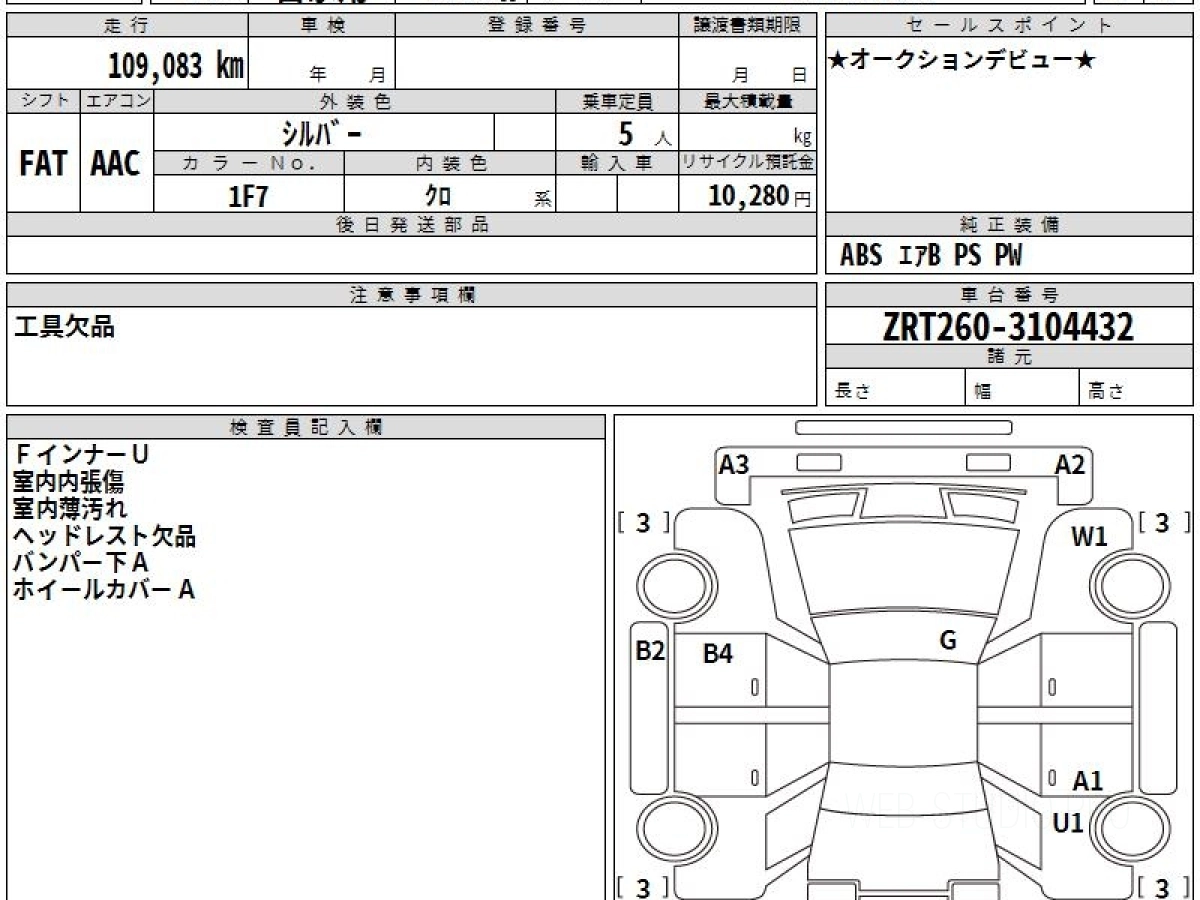This screenshot has width=1200, height=900.
Task: Select the B4 mark on the door
Action: point(718,654)
